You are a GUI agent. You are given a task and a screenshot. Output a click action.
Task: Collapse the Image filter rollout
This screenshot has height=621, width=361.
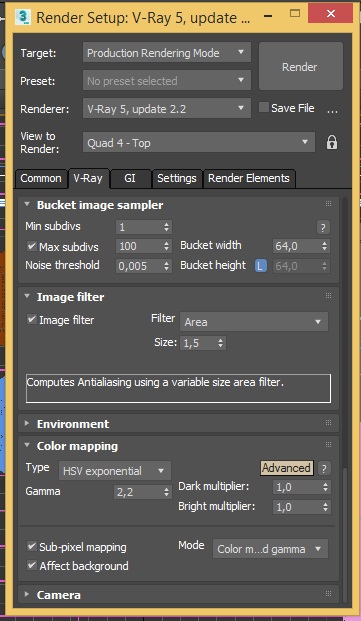click(27, 296)
